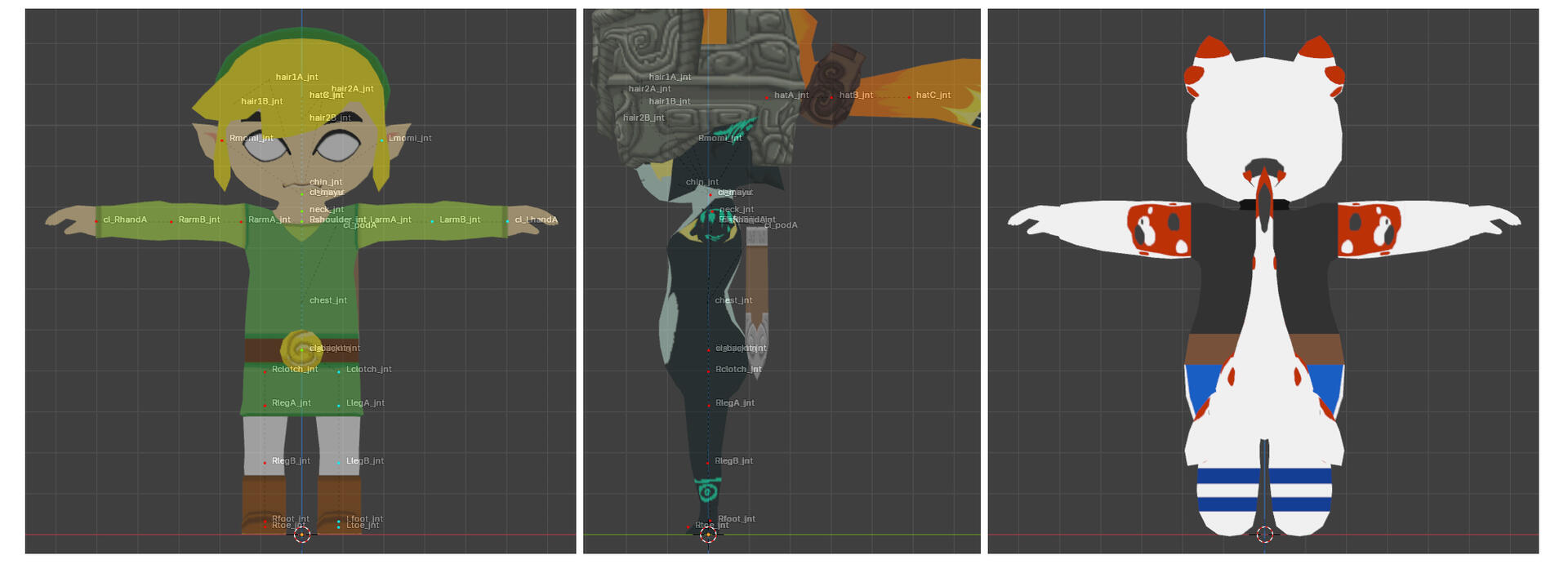Click hair1A_jnt on the blonde hair model

pos(296,78)
